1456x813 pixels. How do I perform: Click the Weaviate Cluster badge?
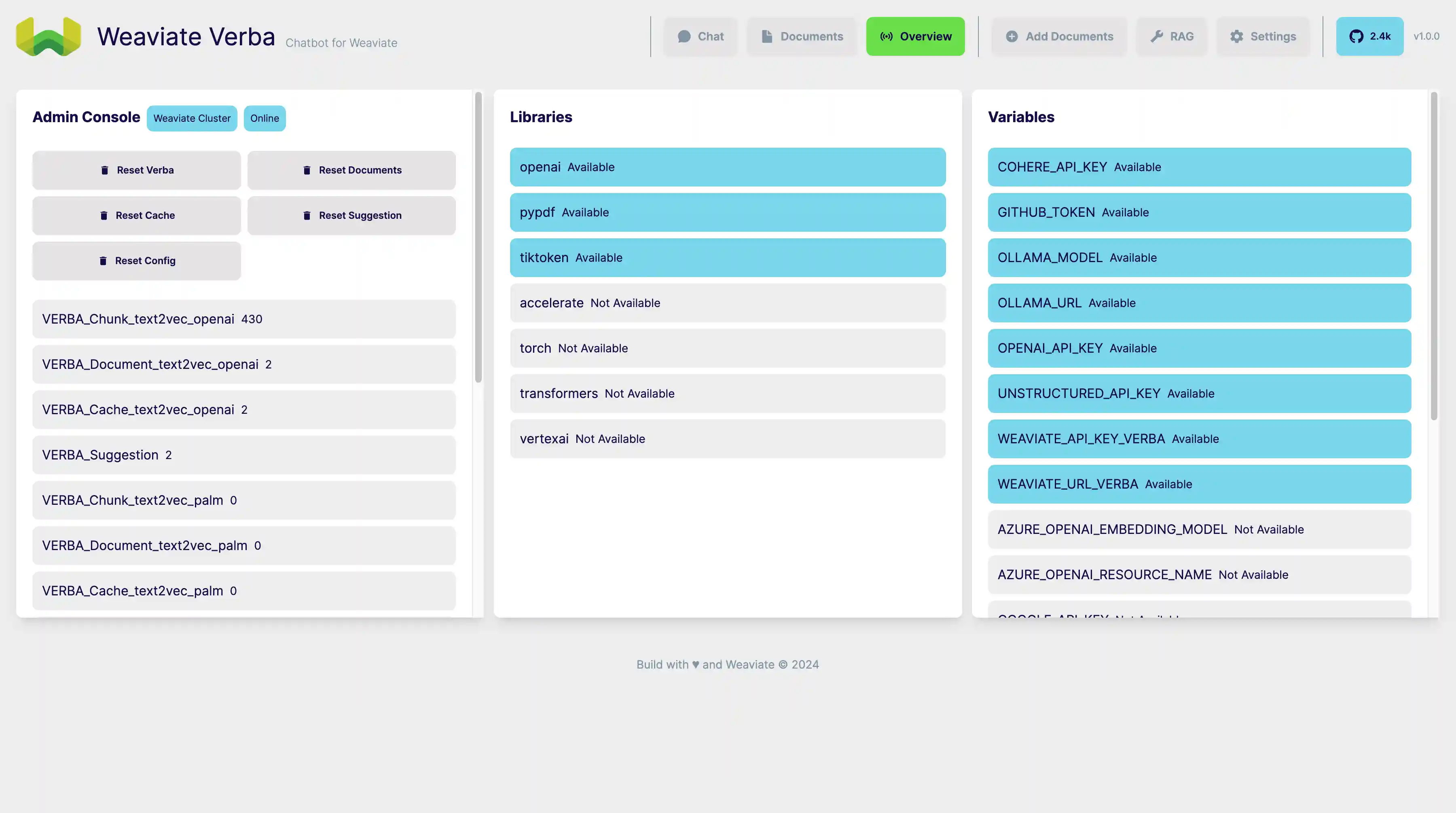pyautogui.click(x=192, y=118)
